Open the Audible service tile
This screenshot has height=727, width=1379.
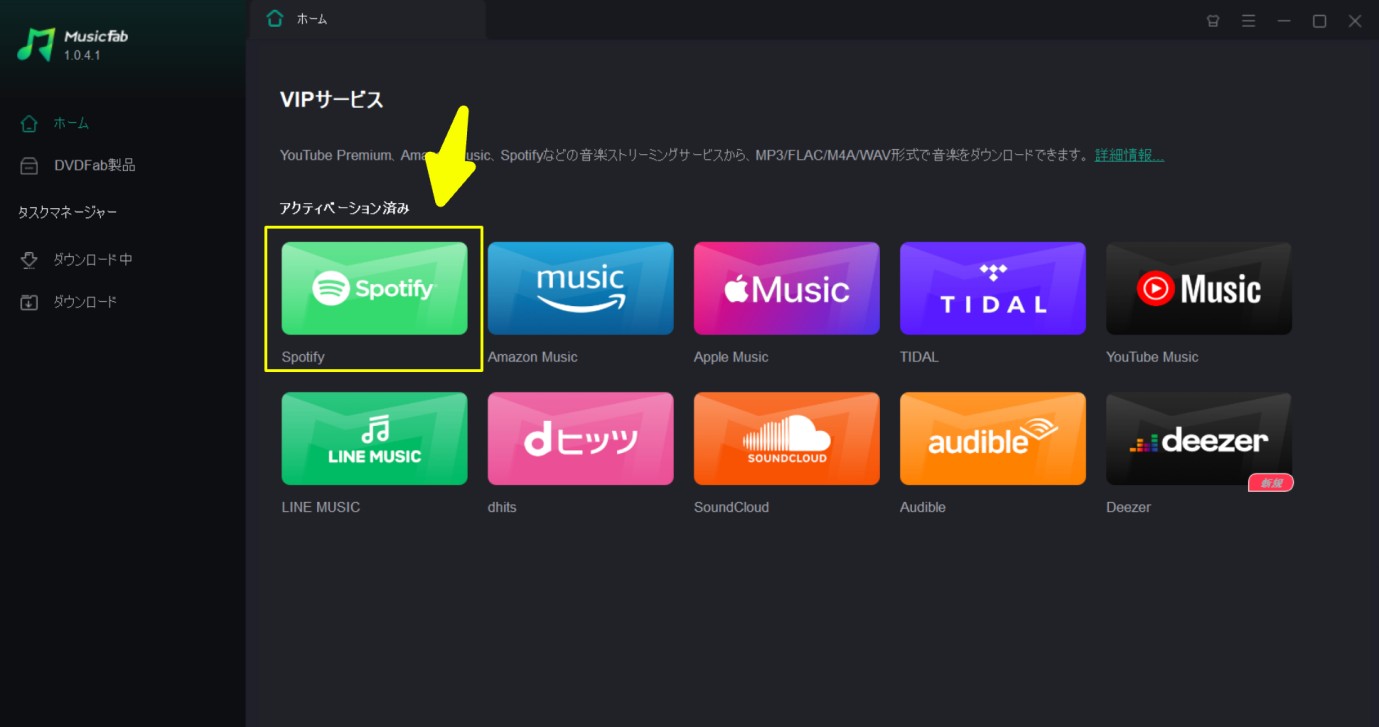tap(992, 439)
